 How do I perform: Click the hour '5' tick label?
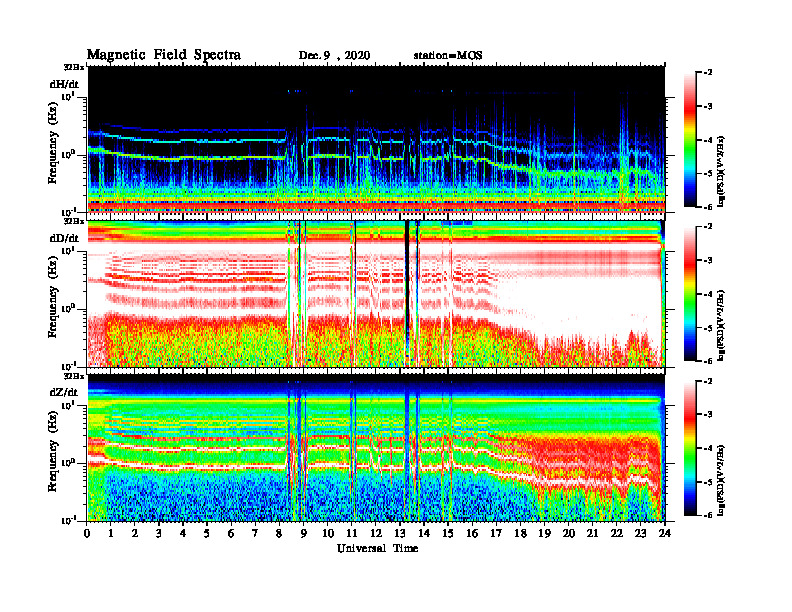207,534
